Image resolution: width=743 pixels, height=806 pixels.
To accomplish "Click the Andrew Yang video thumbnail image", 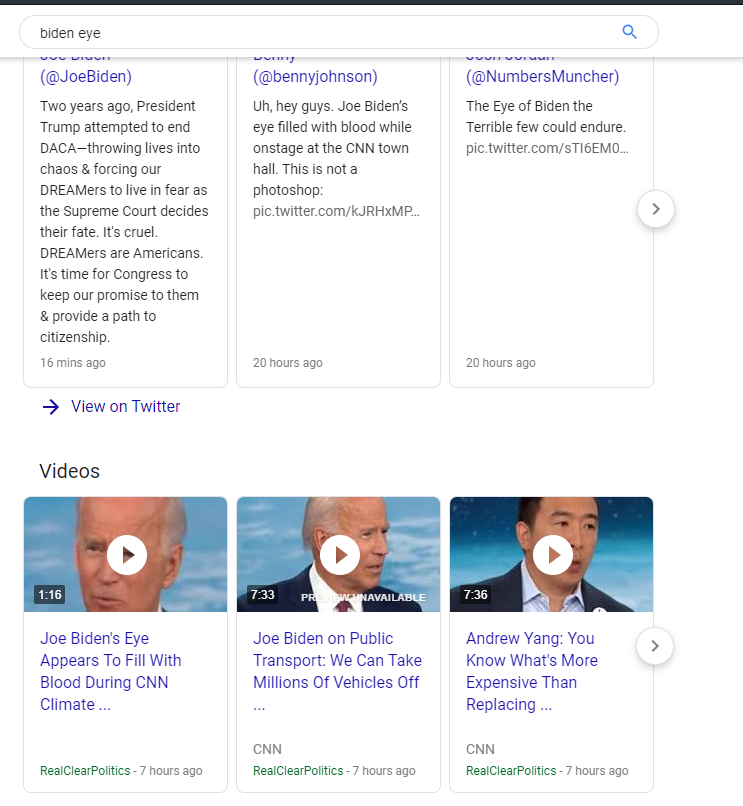I will point(551,554).
